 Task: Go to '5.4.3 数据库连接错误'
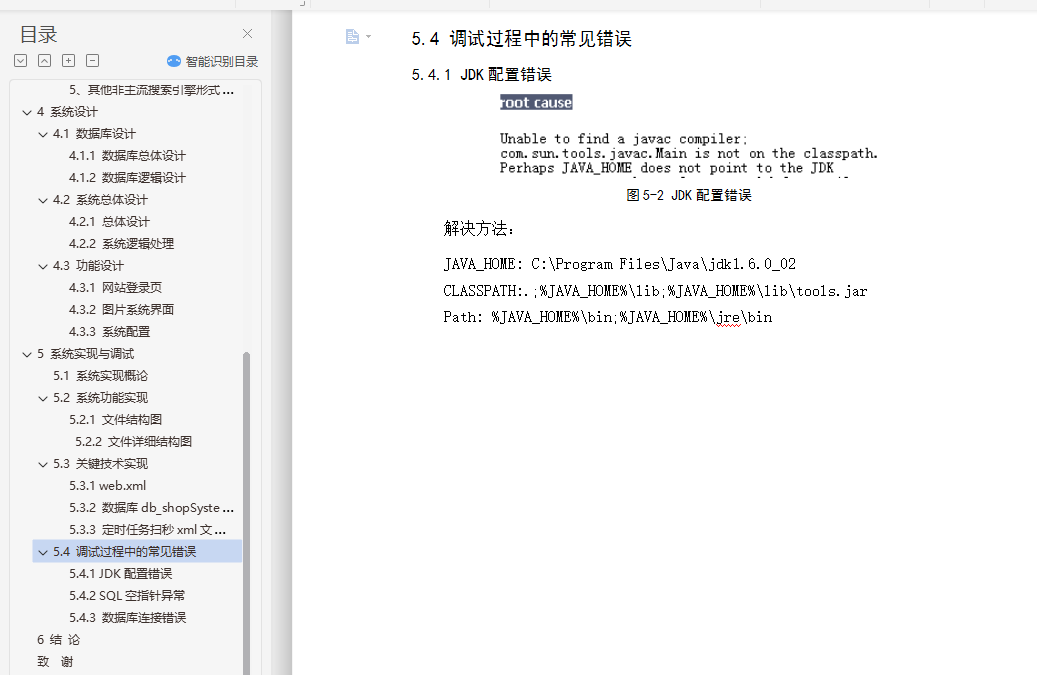pyautogui.click(x=127, y=617)
